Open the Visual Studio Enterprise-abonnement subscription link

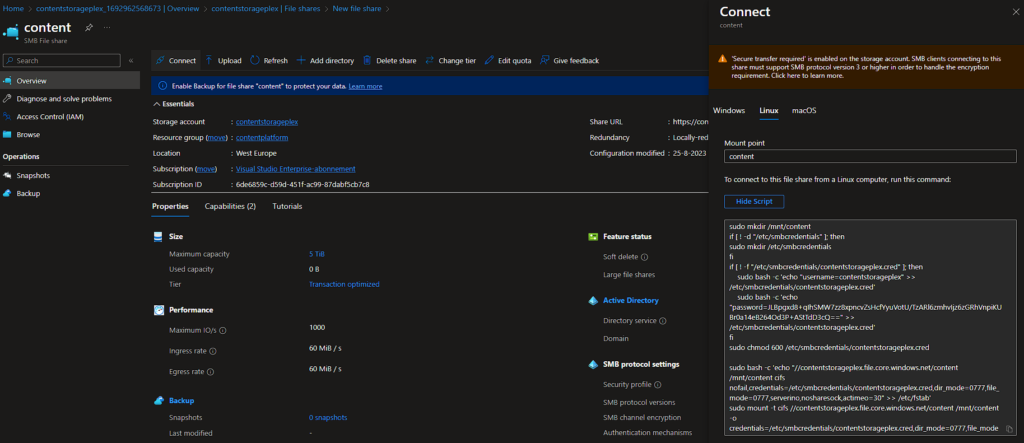(x=296, y=169)
